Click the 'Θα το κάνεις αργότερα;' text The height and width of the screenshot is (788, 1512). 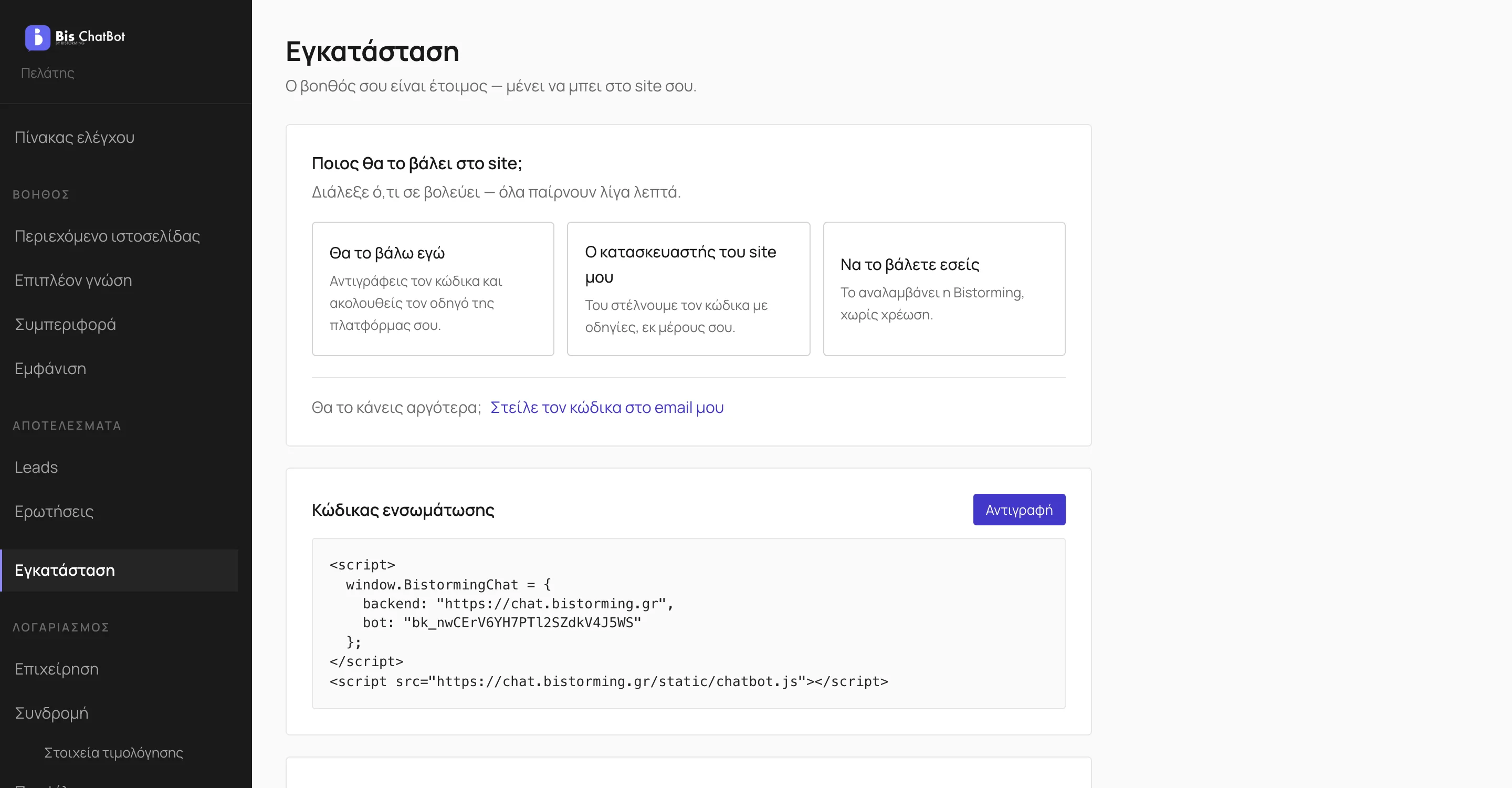click(396, 408)
